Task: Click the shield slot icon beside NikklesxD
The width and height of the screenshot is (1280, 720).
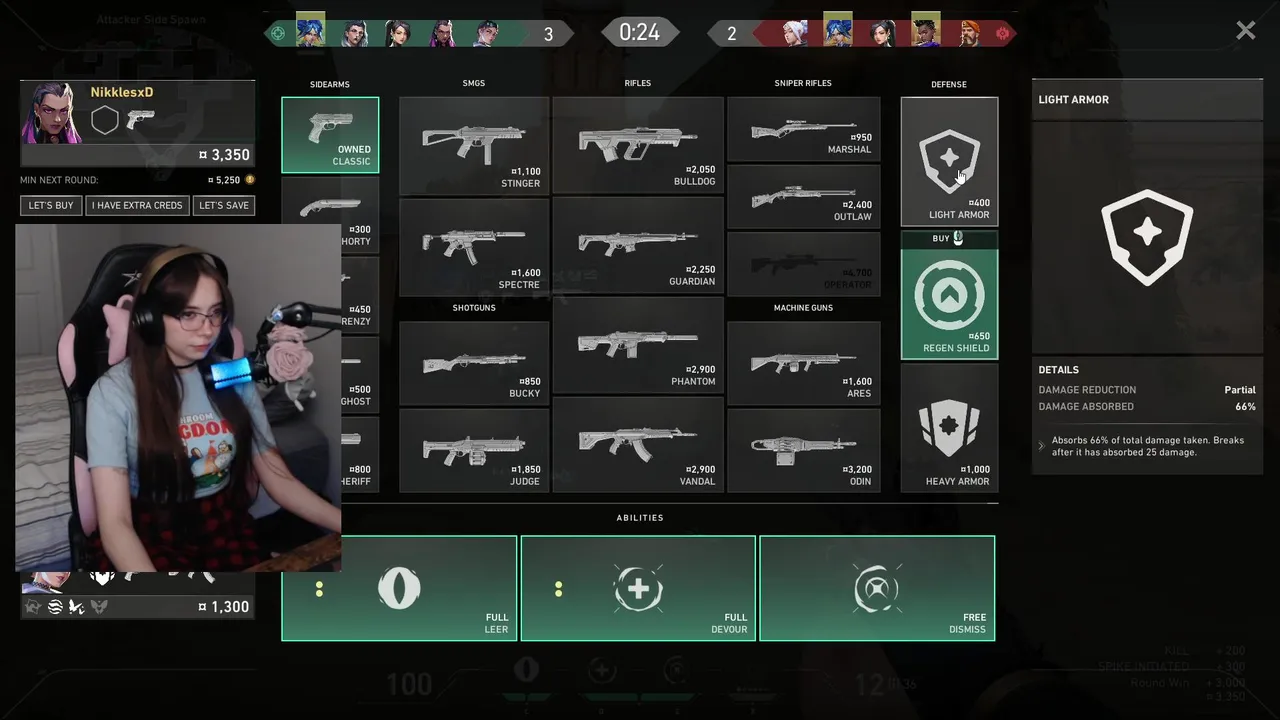Action: coord(105,121)
